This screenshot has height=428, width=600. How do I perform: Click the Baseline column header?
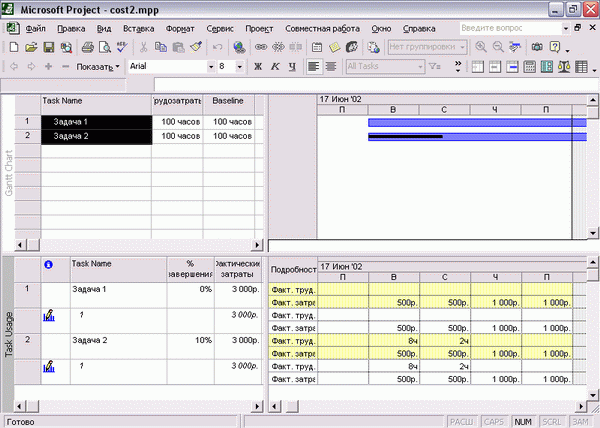point(228,105)
